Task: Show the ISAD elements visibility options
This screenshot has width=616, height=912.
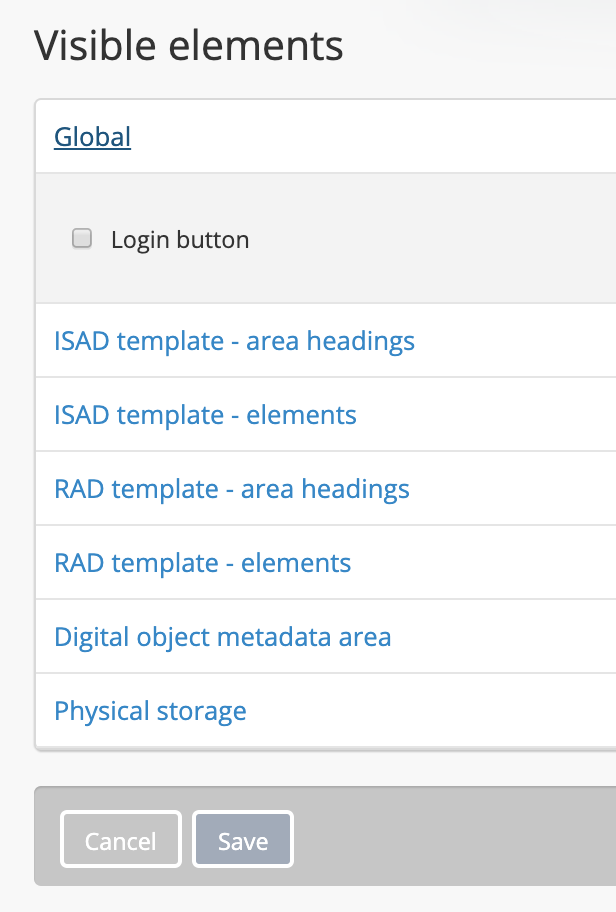Action: coord(205,415)
